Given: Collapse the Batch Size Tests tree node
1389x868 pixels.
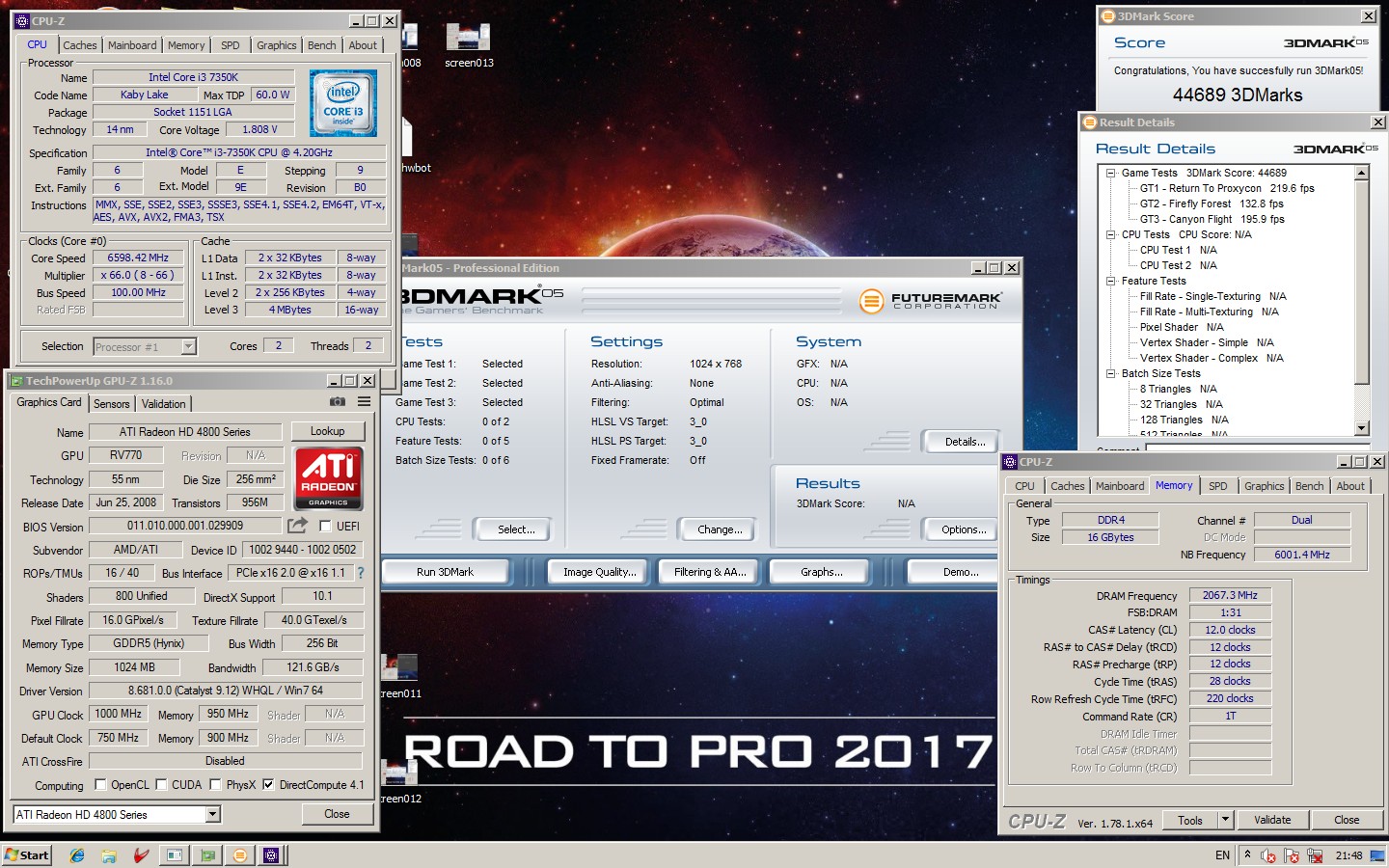Looking at the screenshot, I should click(1110, 373).
